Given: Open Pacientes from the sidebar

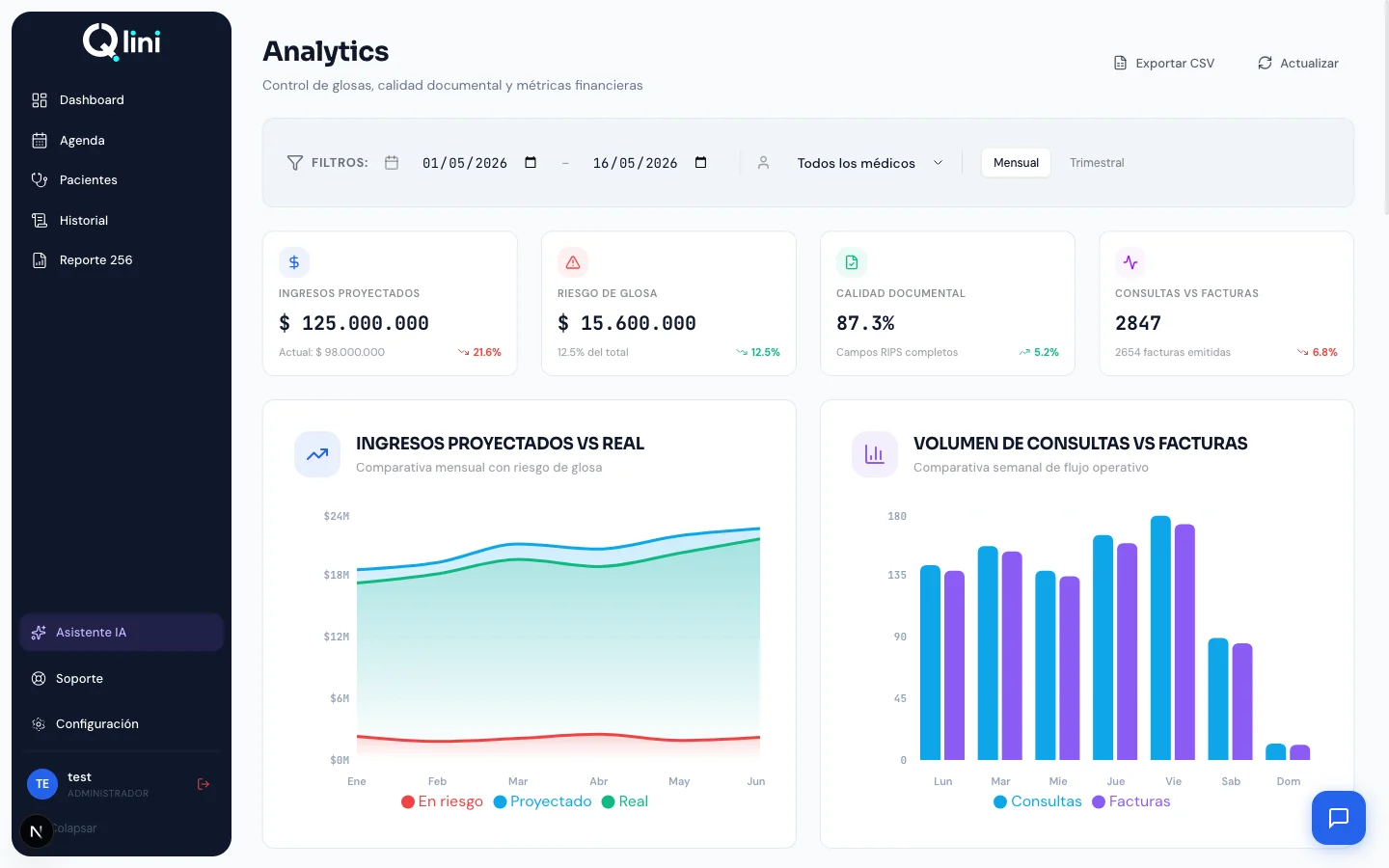Looking at the screenshot, I should coord(122,180).
